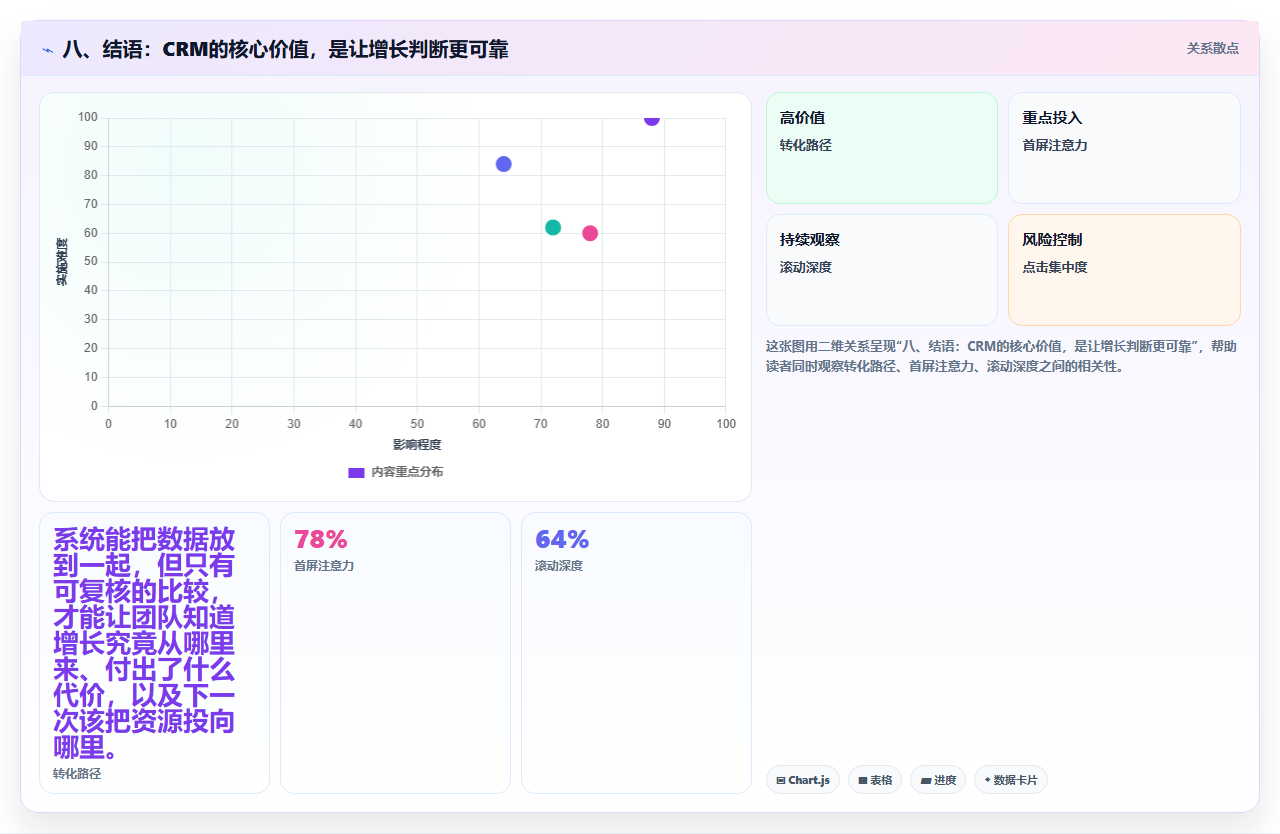Viewport: 1280px width, 834px height.
Task: Click the teal scatter point
Action: click(x=553, y=227)
